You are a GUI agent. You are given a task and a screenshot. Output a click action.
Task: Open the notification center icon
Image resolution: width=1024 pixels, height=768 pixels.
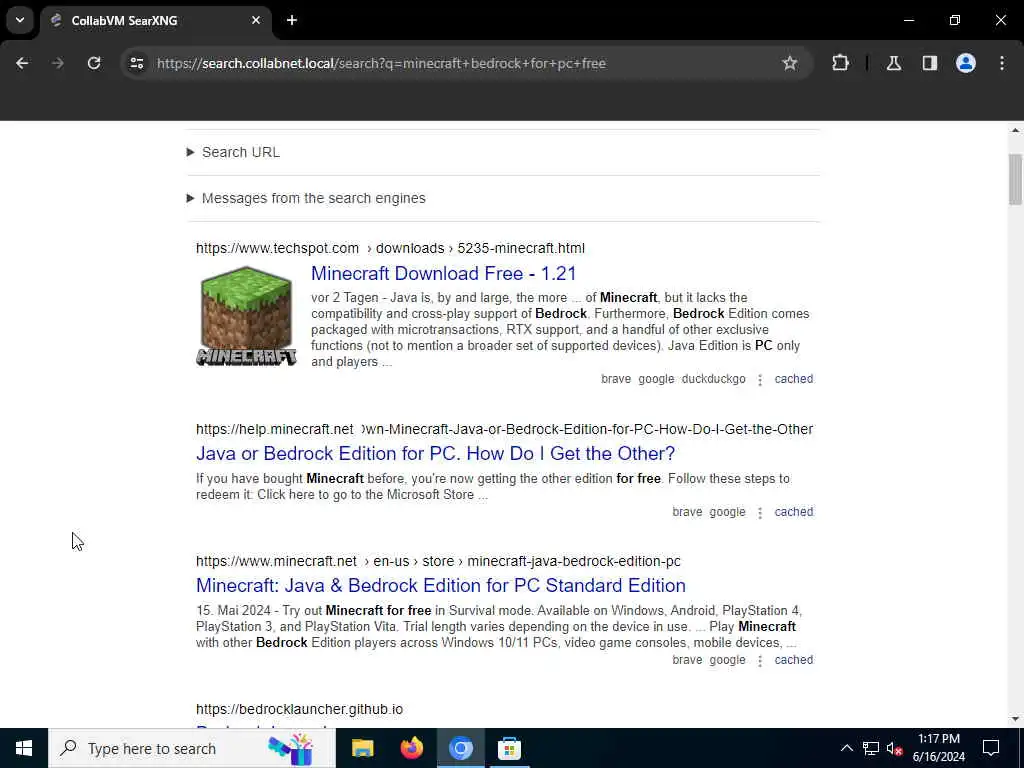[991, 748]
